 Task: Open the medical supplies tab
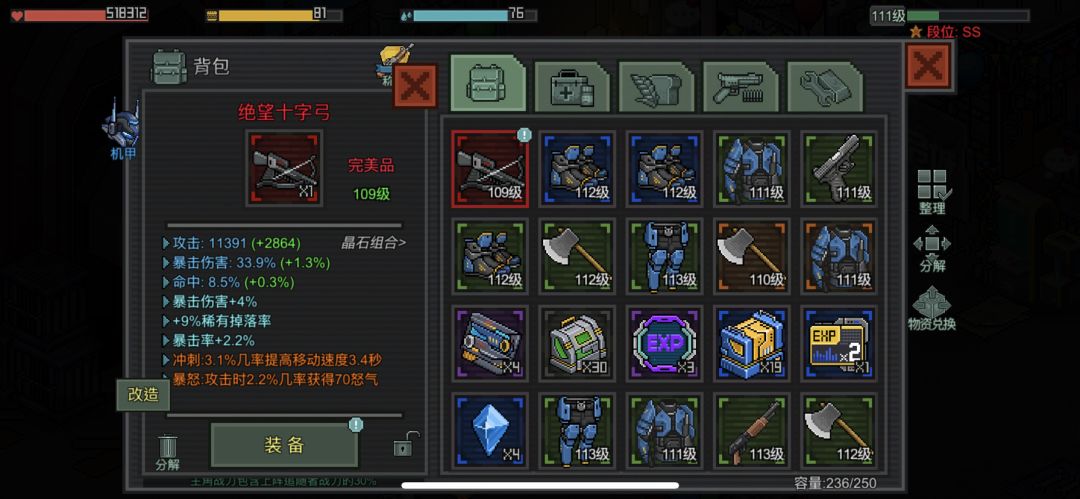coord(572,87)
